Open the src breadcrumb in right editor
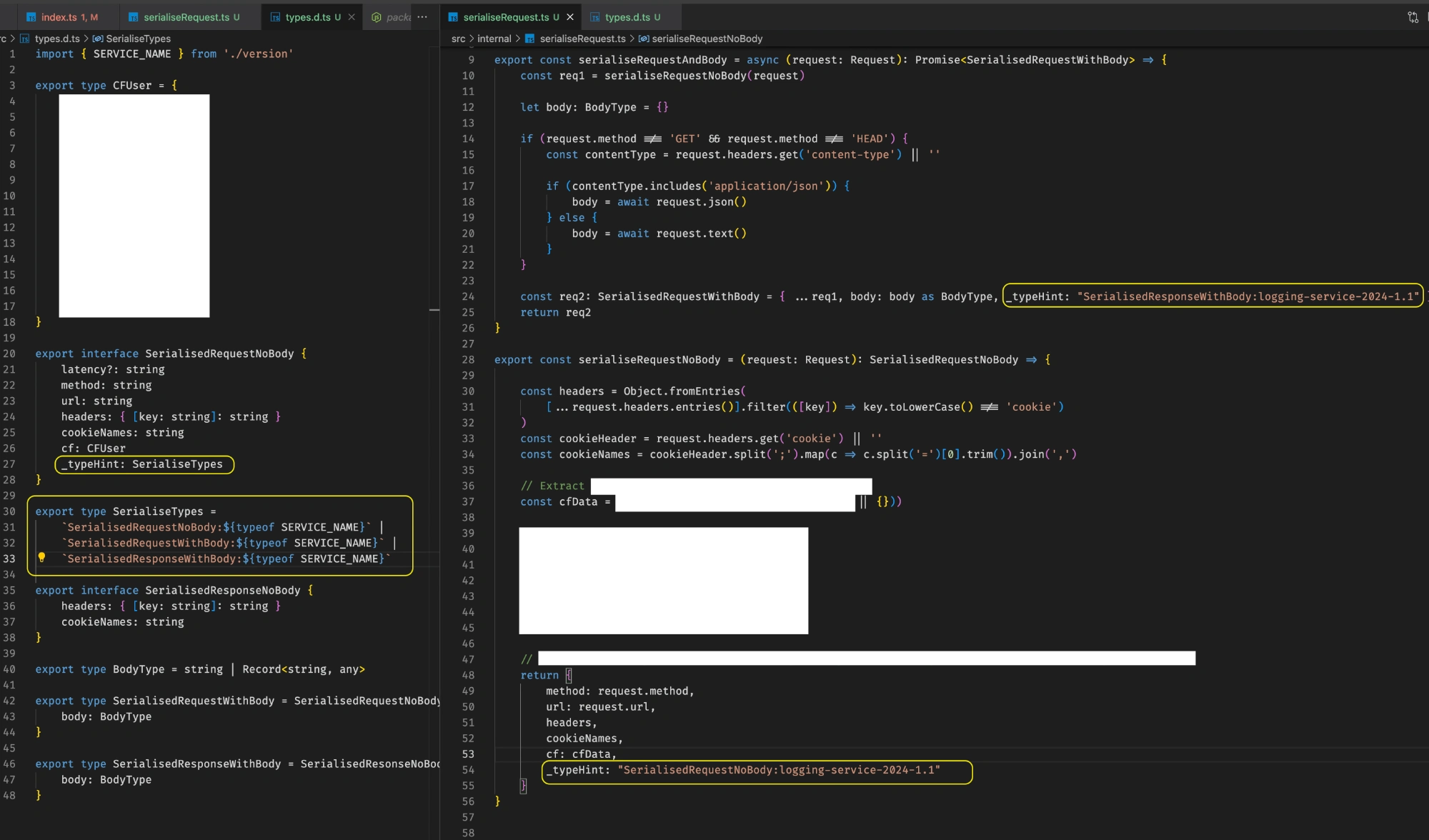Screen dimensions: 1429x840 [x=458, y=39]
